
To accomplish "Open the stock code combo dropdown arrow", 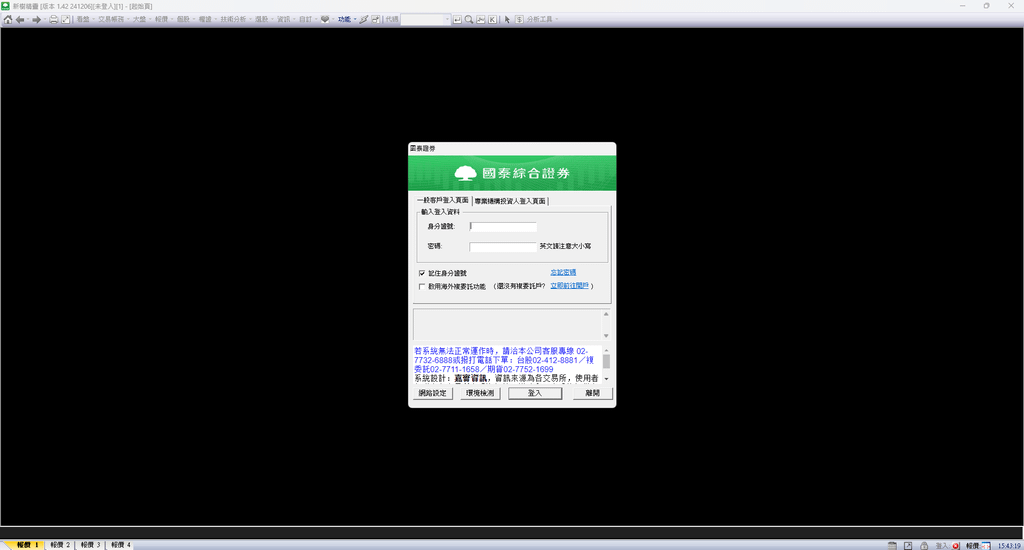I will click(x=447, y=20).
